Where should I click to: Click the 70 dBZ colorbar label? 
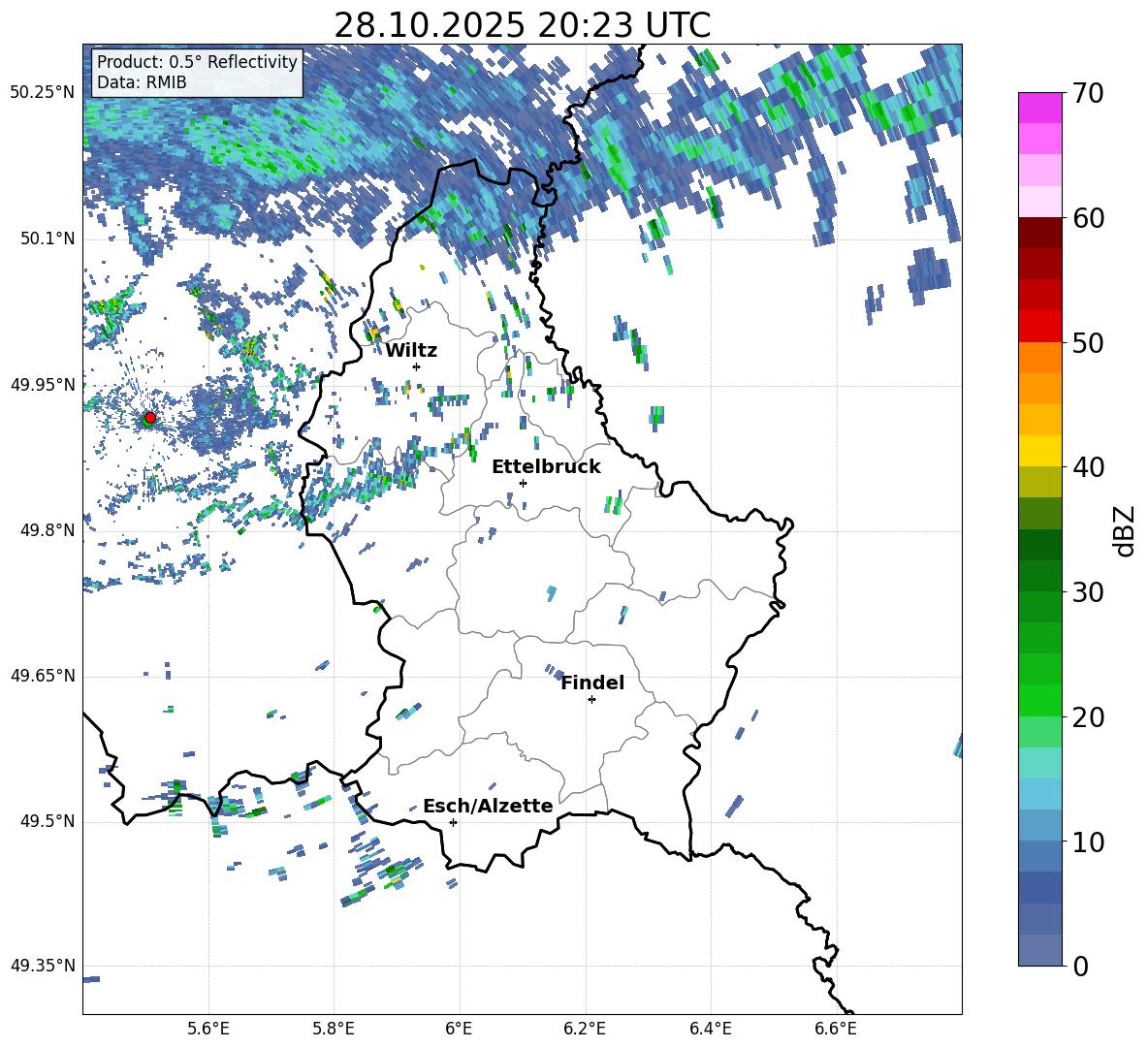[x=1087, y=94]
